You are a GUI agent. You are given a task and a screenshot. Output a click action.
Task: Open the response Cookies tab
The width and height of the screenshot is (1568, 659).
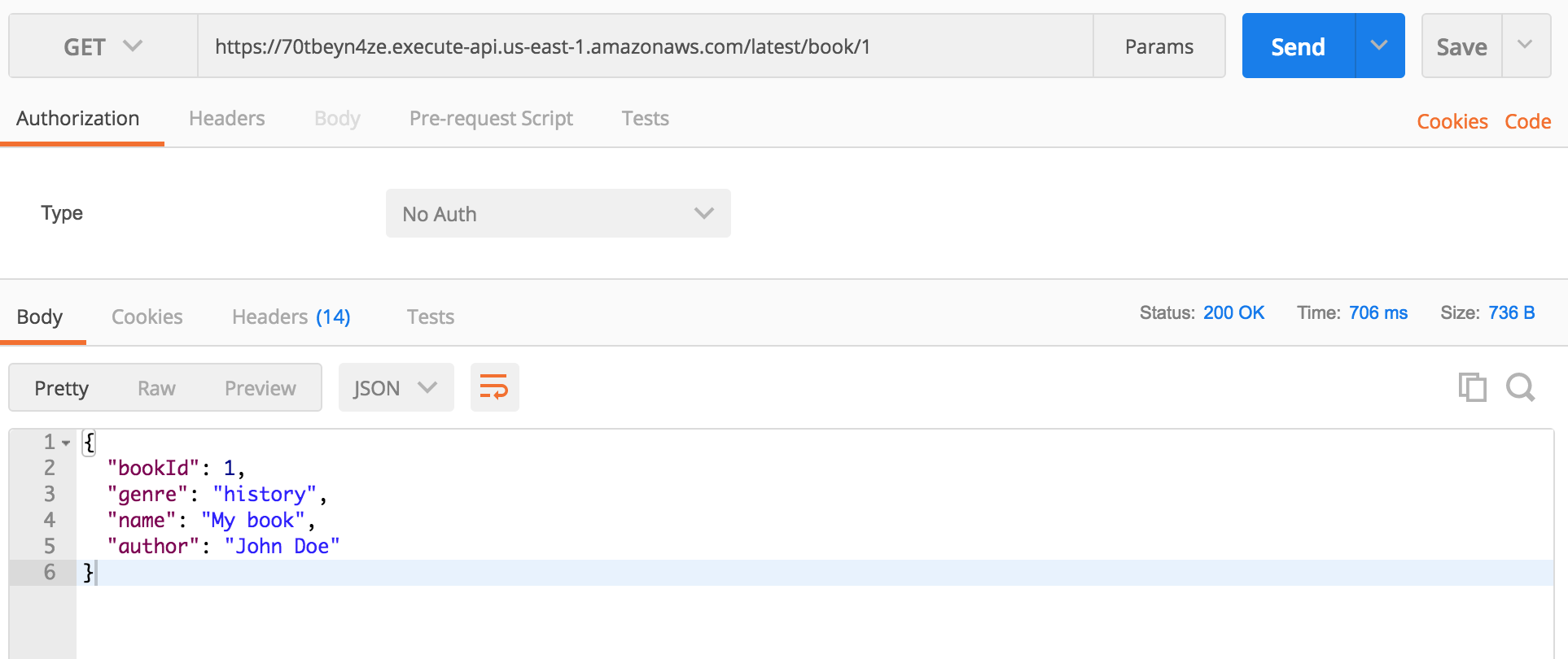[x=147, y=316]
